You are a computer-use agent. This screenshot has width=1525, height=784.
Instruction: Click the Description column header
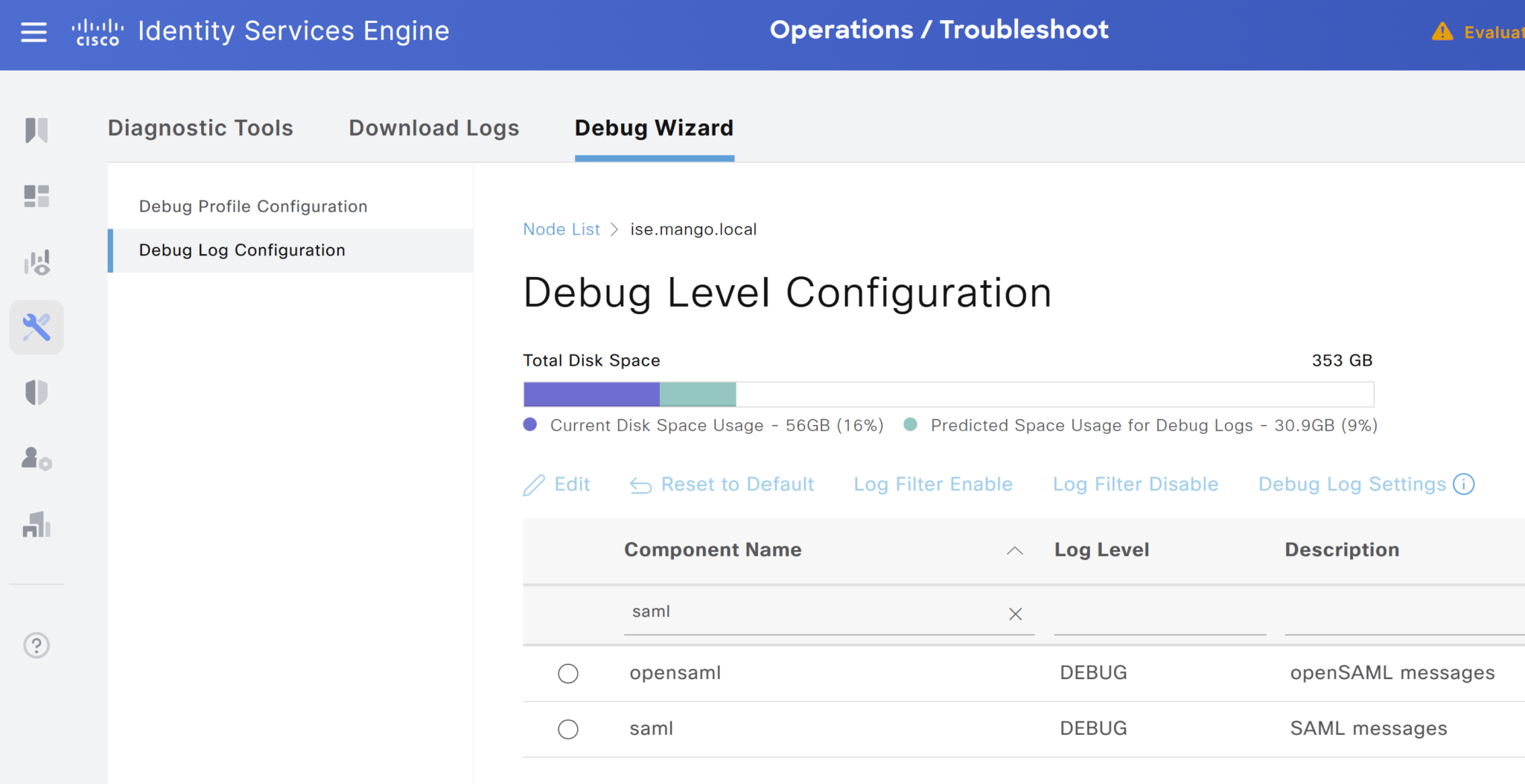point(1342,550)
